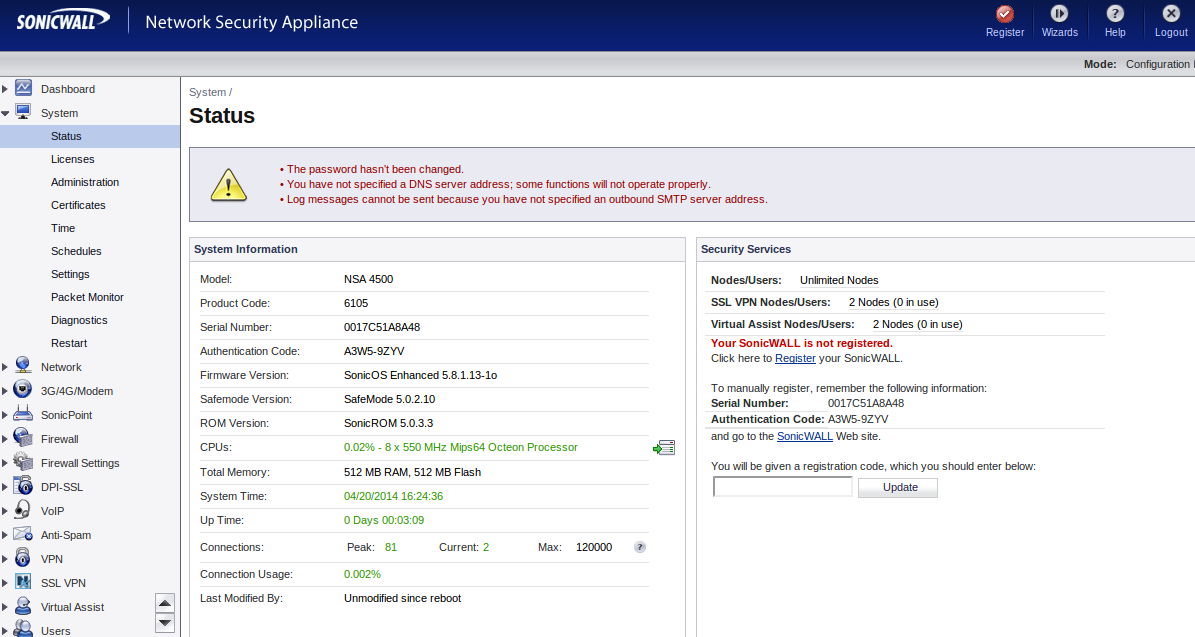Click the Logout icon in the header
Image resolution: width=1195 pixels, height=637 pixels.
pos(1171,14)
